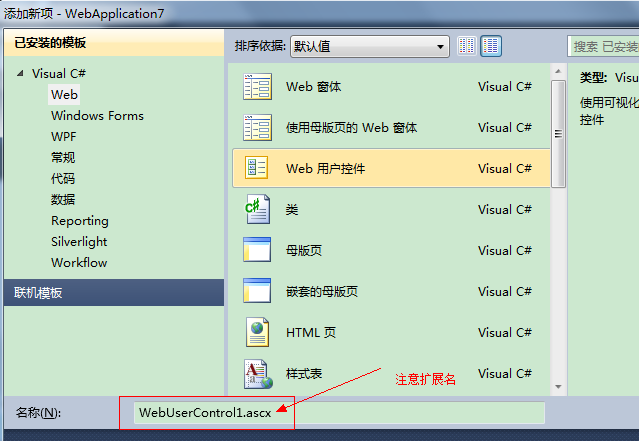This screenshot has width=639, height=441.
Task: Open the 排序依据 默认值 dropdown
Action: pyautogui.click(x=370, y=46)
